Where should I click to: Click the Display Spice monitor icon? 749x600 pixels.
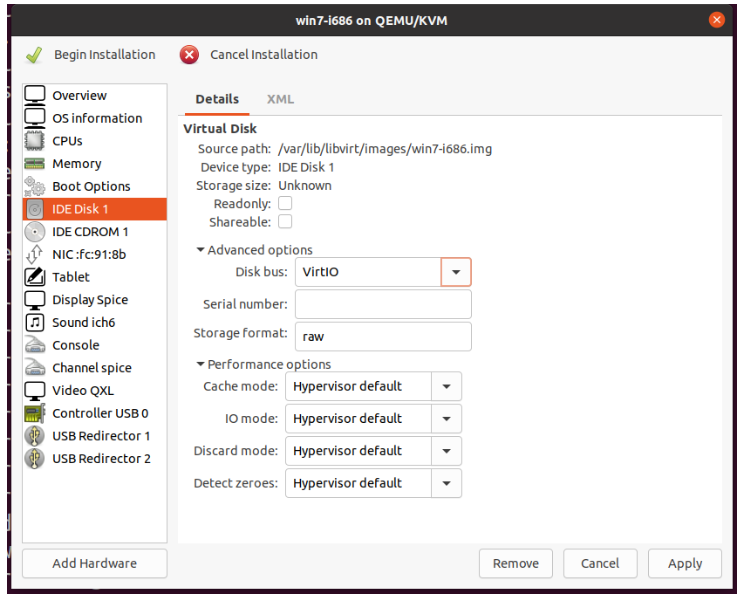coord(35,300)
